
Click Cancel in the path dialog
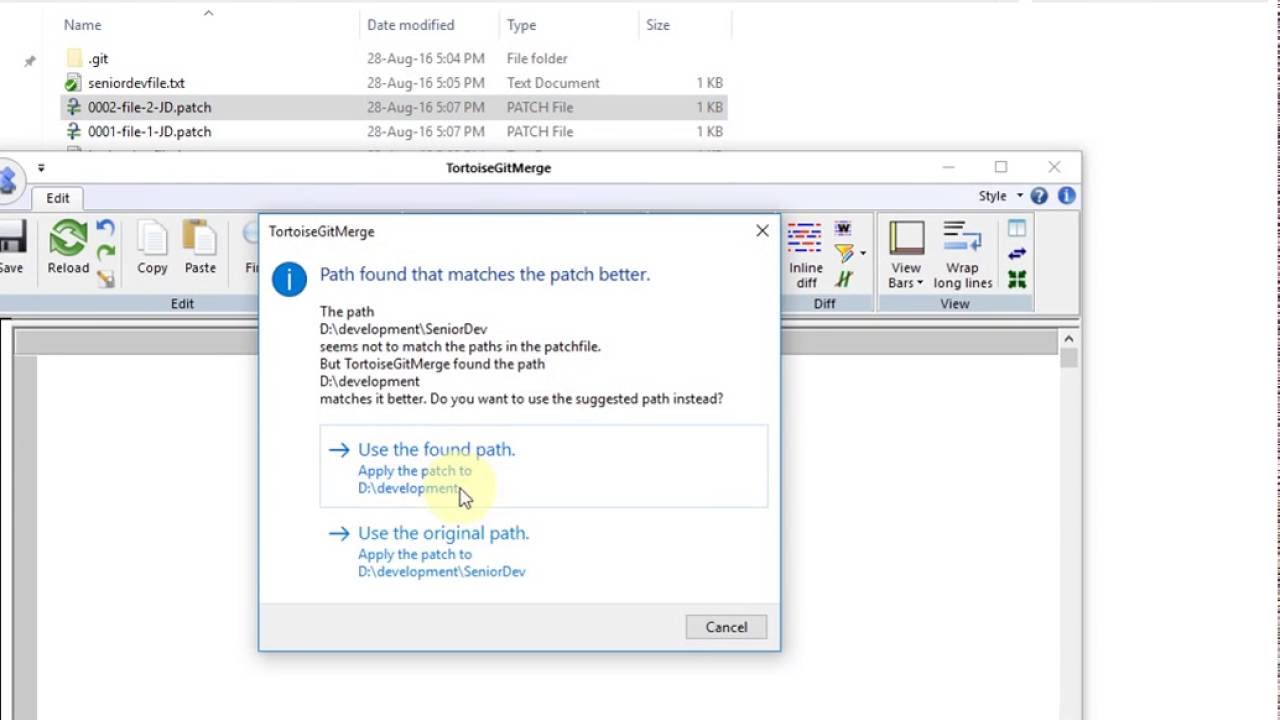click(726, 627)
